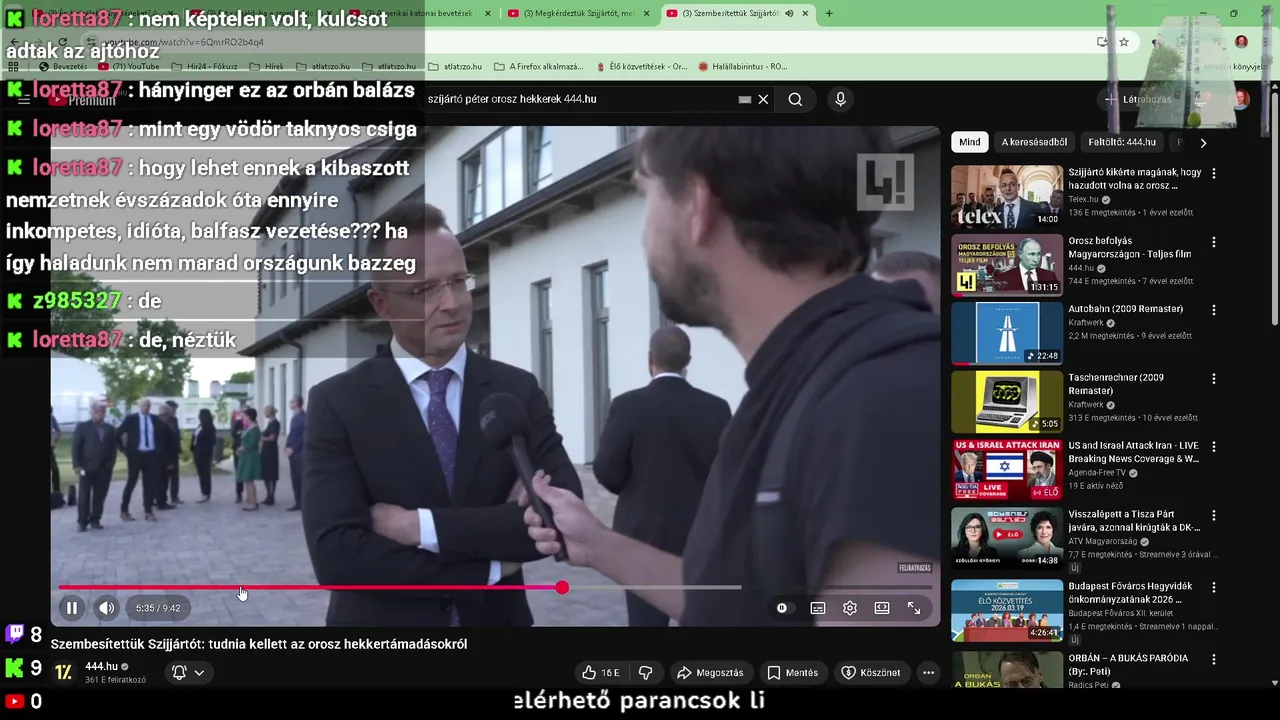
Task: Open options menu for Szijjártó kikérte video
Action: [1214, 173]
